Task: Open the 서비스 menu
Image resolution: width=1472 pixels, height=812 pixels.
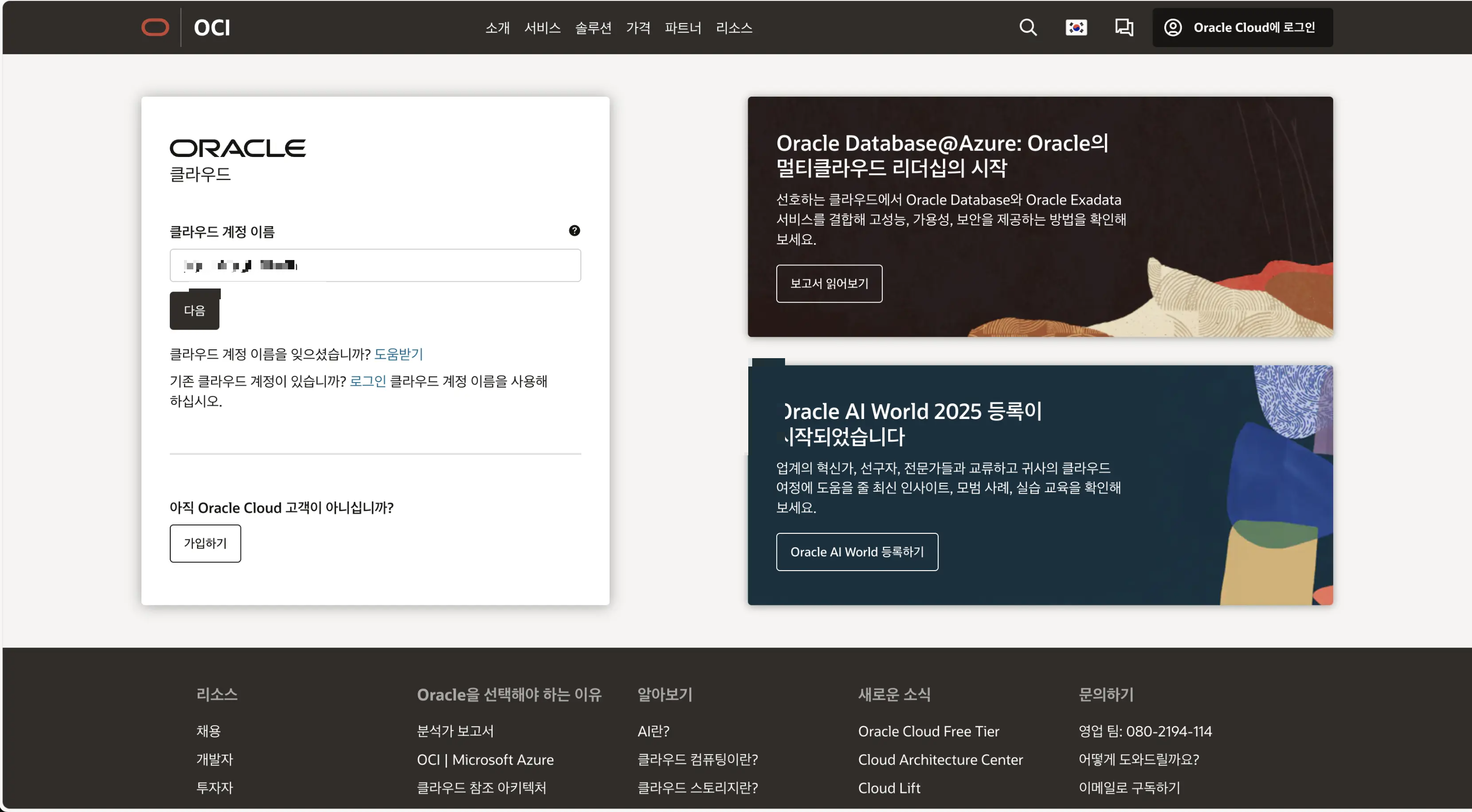Action: pos(542,28)
